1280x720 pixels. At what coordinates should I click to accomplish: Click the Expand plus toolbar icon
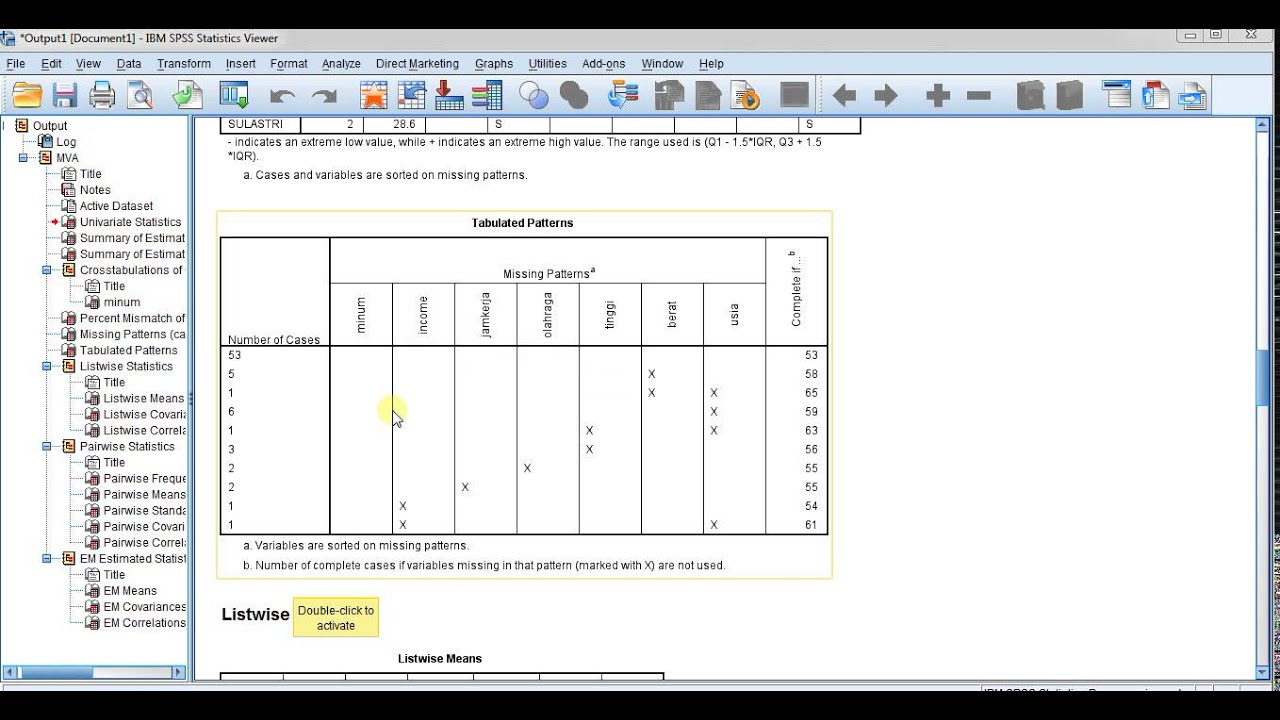[938, 96]
